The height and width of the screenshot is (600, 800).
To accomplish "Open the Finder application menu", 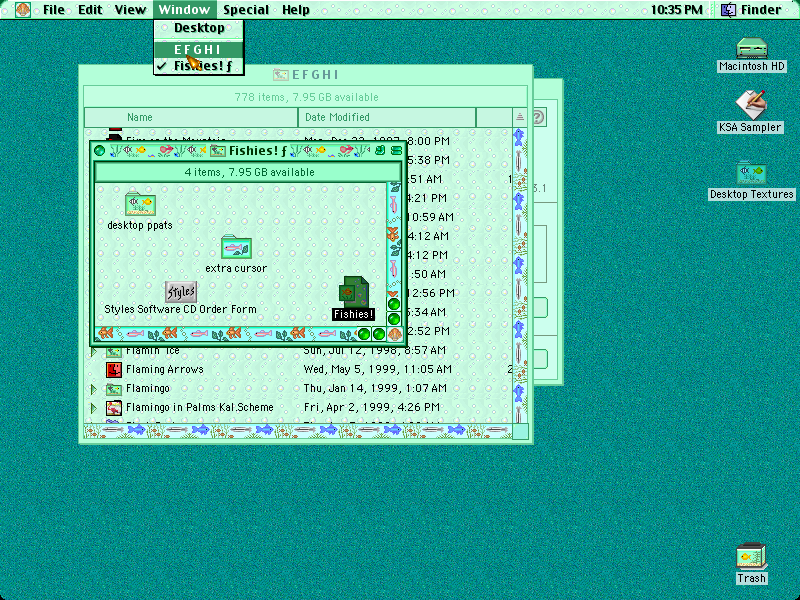I will pyautogui.click(x=752, y=9).
